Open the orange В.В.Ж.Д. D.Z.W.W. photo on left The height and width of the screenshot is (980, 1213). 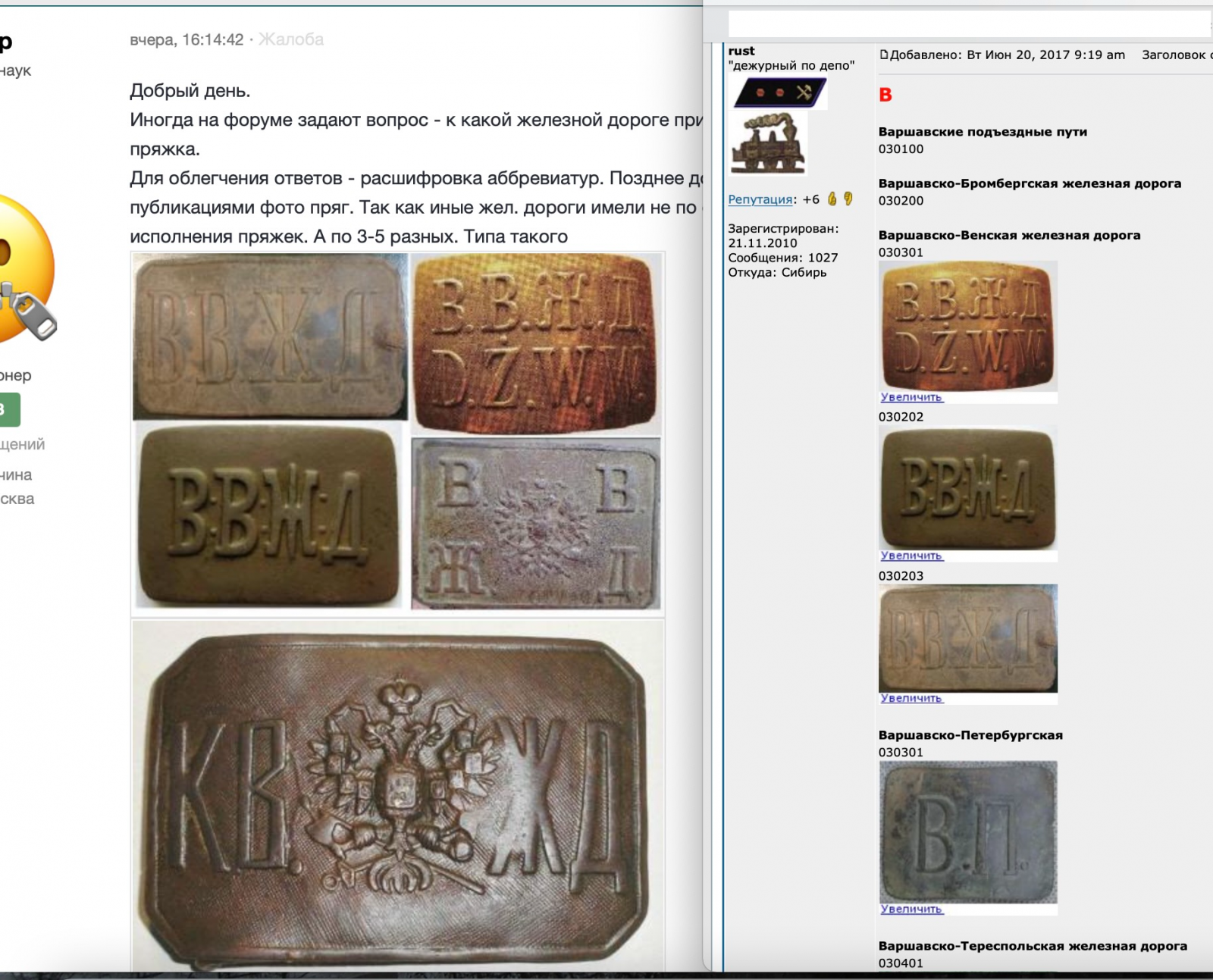click(536, 344)
